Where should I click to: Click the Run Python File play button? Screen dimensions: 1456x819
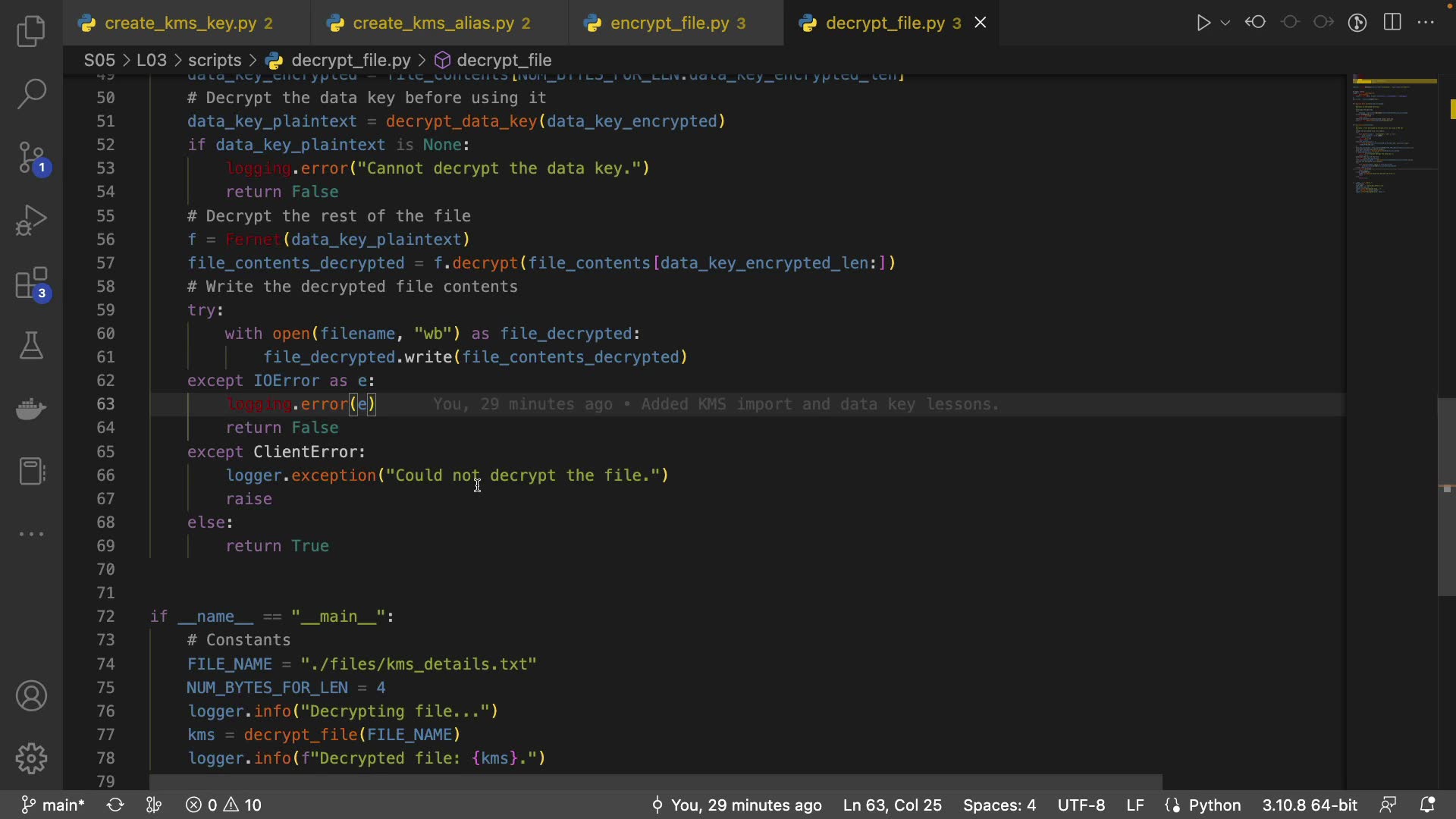pyautogui.click(x=1203, y=23)
